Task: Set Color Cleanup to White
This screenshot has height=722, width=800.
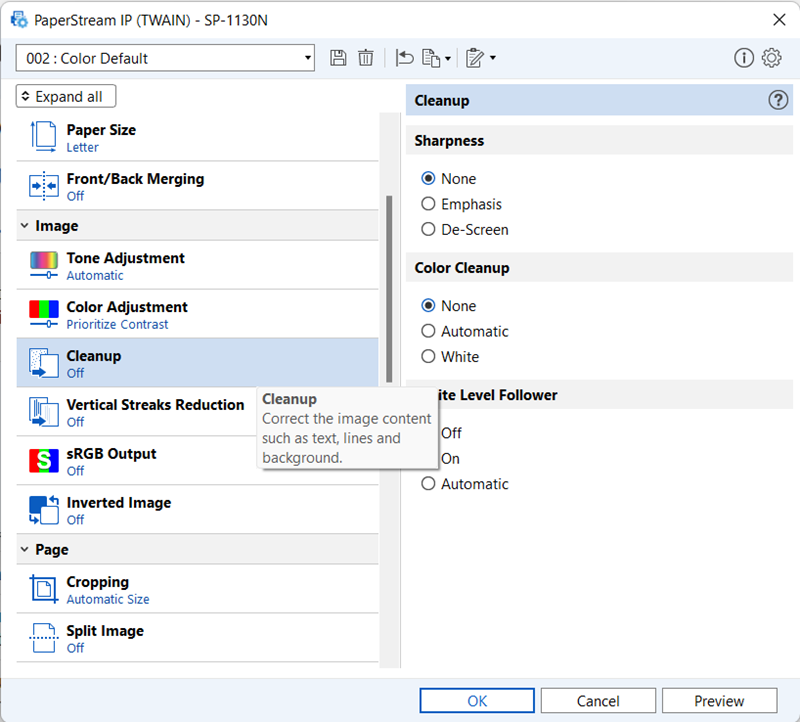Action: click(429, 356)
